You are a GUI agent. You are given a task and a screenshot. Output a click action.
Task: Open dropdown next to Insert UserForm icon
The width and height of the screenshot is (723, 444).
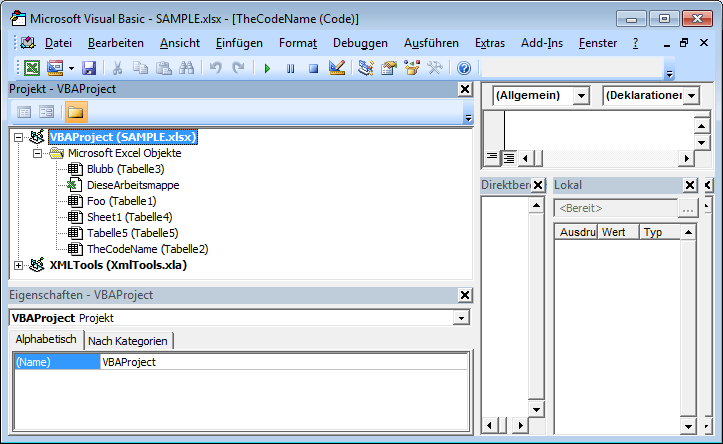pyautogui.click(x=71, y=69)
